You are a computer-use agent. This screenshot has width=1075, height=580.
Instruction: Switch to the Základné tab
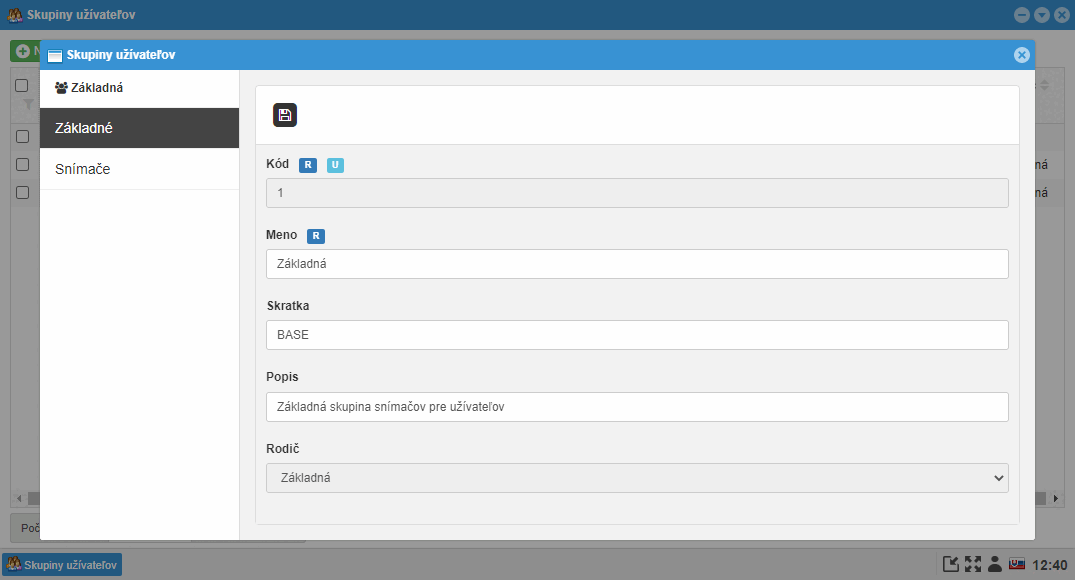pyautogui.click(x=139, y=128)
